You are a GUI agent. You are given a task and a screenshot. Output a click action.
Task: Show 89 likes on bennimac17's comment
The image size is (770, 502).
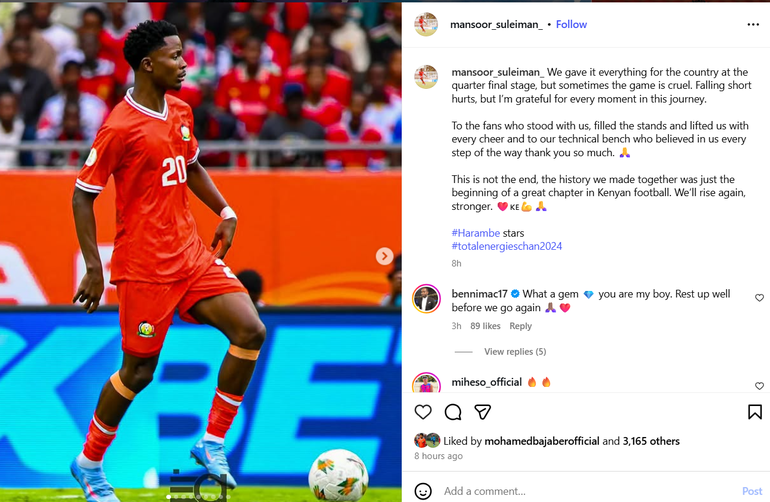point(485,326)
